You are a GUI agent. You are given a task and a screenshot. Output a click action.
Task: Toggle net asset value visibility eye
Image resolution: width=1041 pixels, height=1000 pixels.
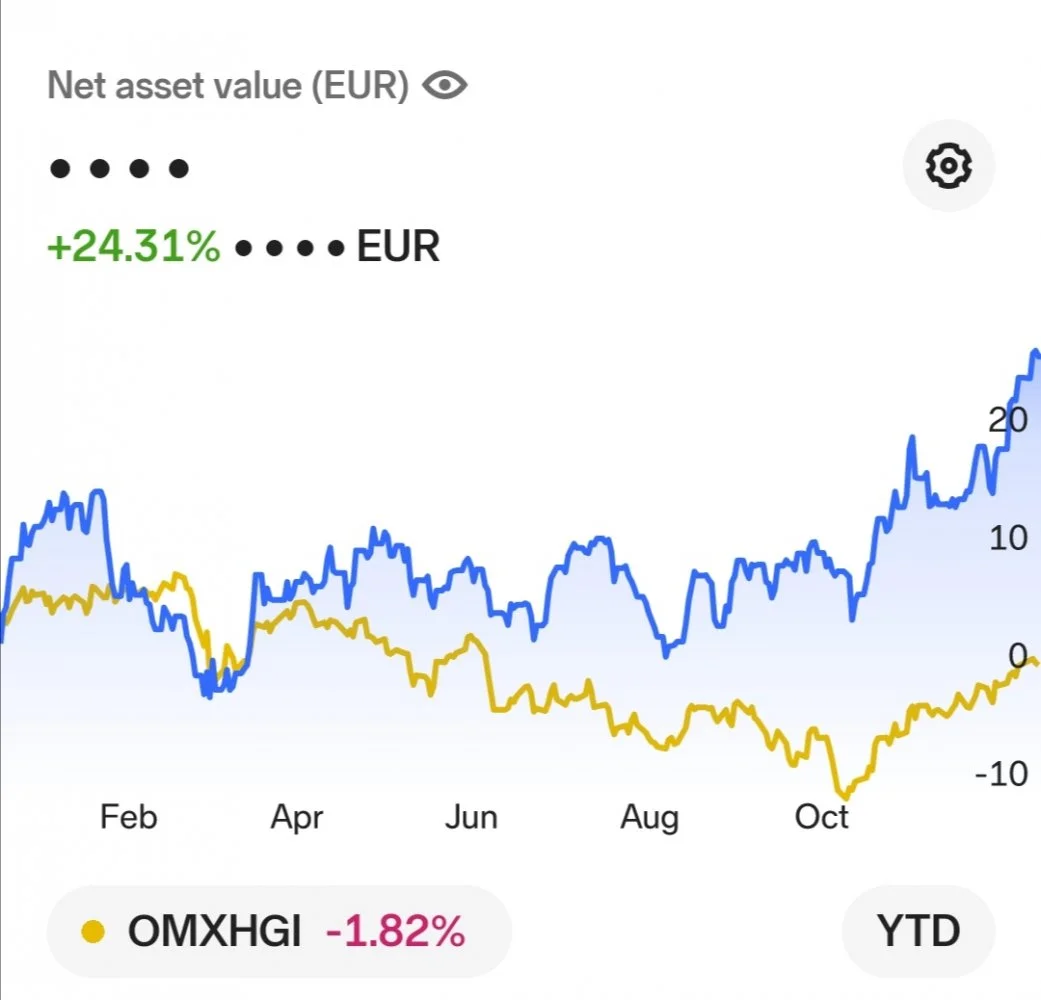point(445,86)
